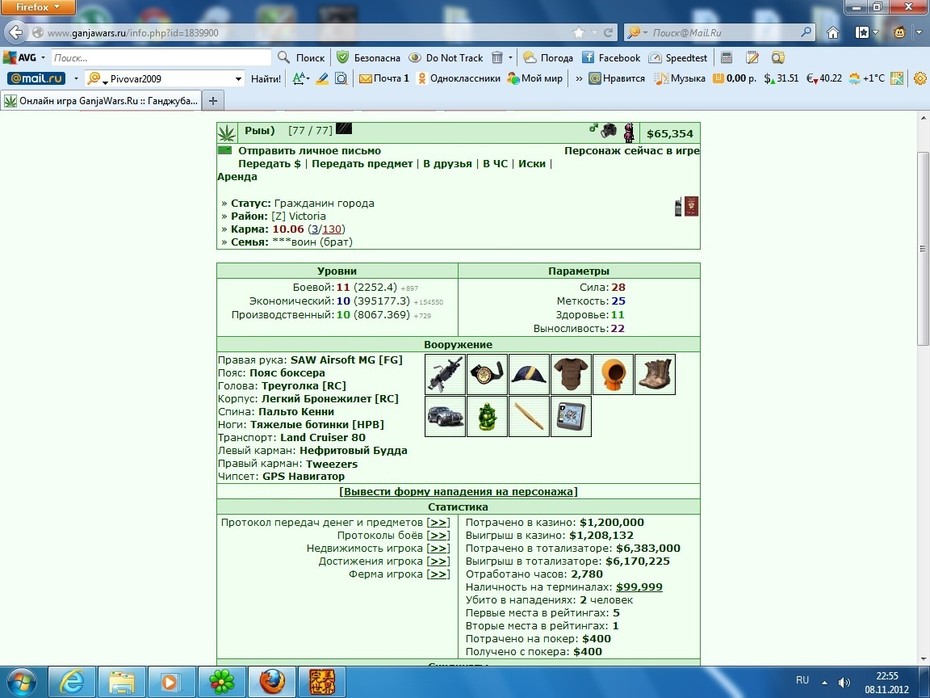Toggle Do Not Track in AVG toolbar
This screenshot has width=930, height=698.
(x=446, y=58)
